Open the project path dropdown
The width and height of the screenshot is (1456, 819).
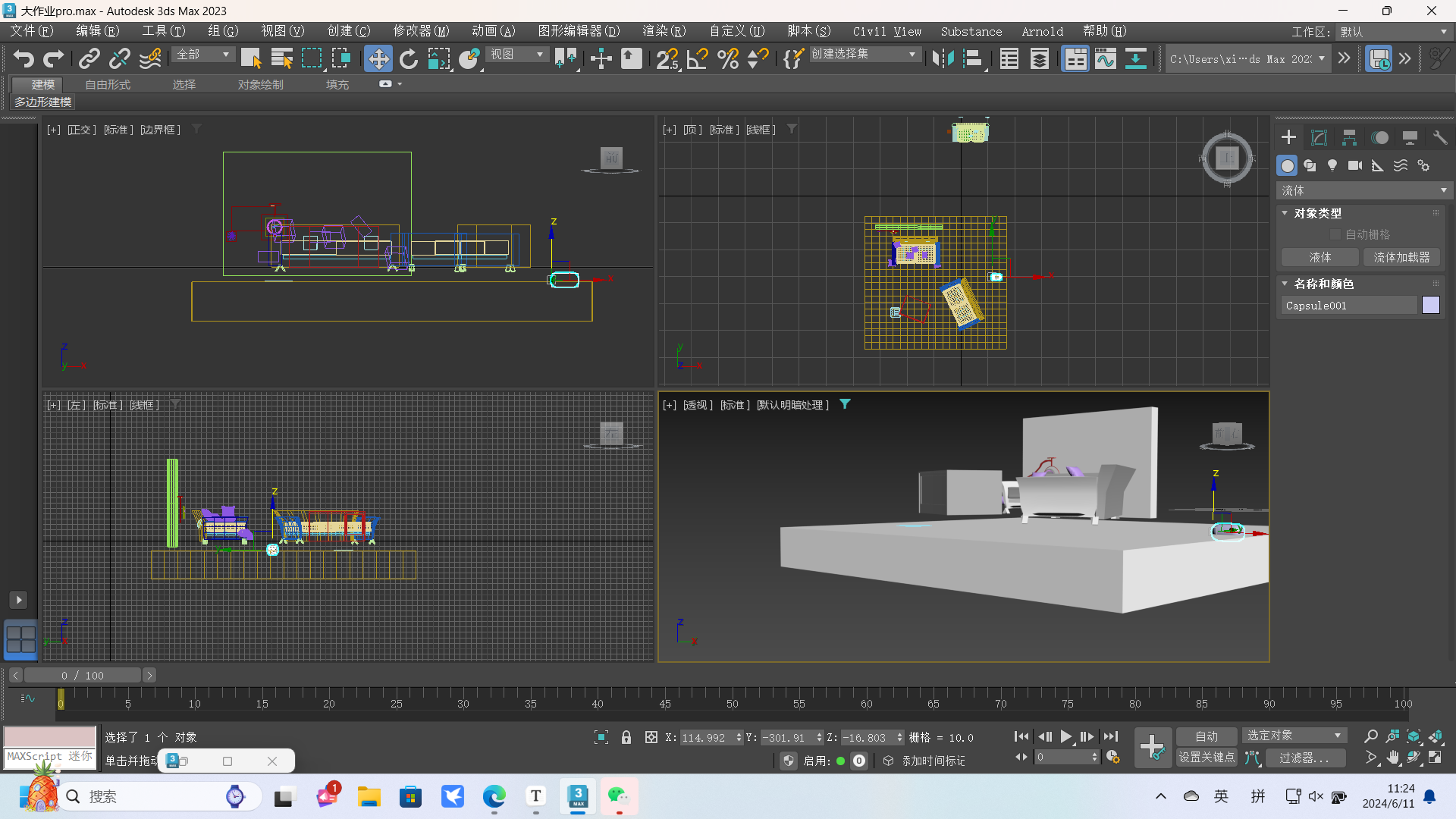(x=1247, y=58)
